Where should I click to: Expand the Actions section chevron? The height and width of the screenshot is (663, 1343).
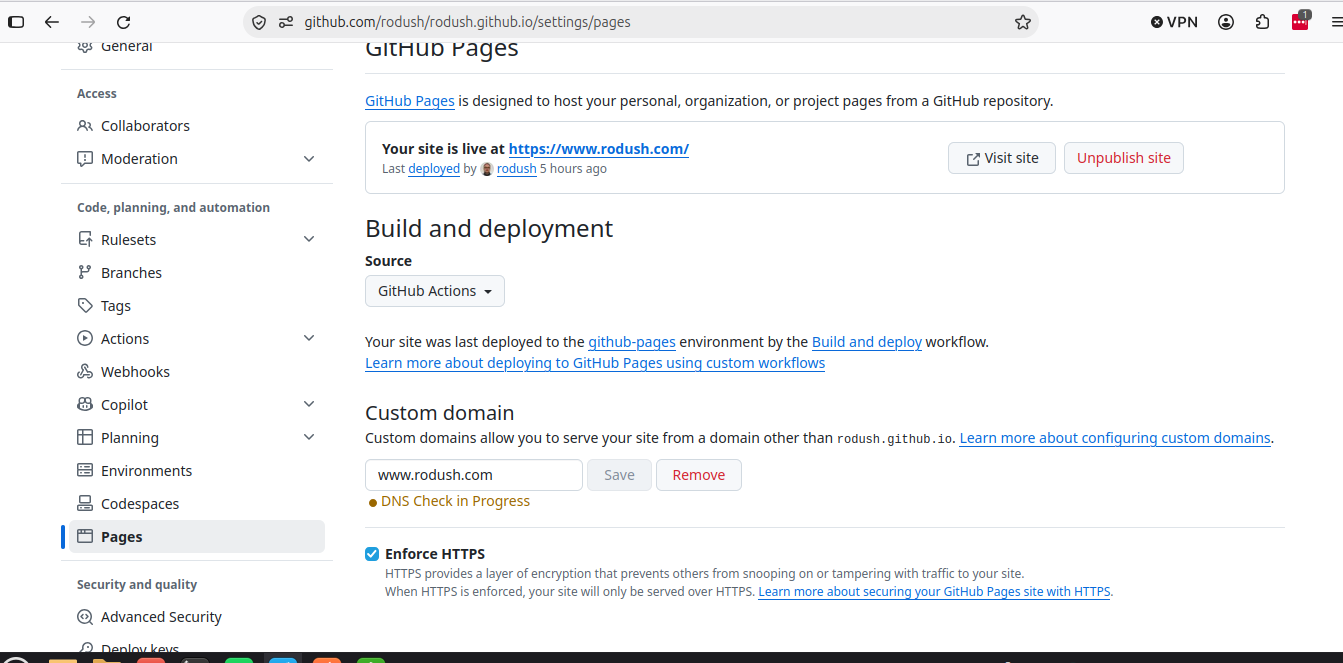[309, 338]
